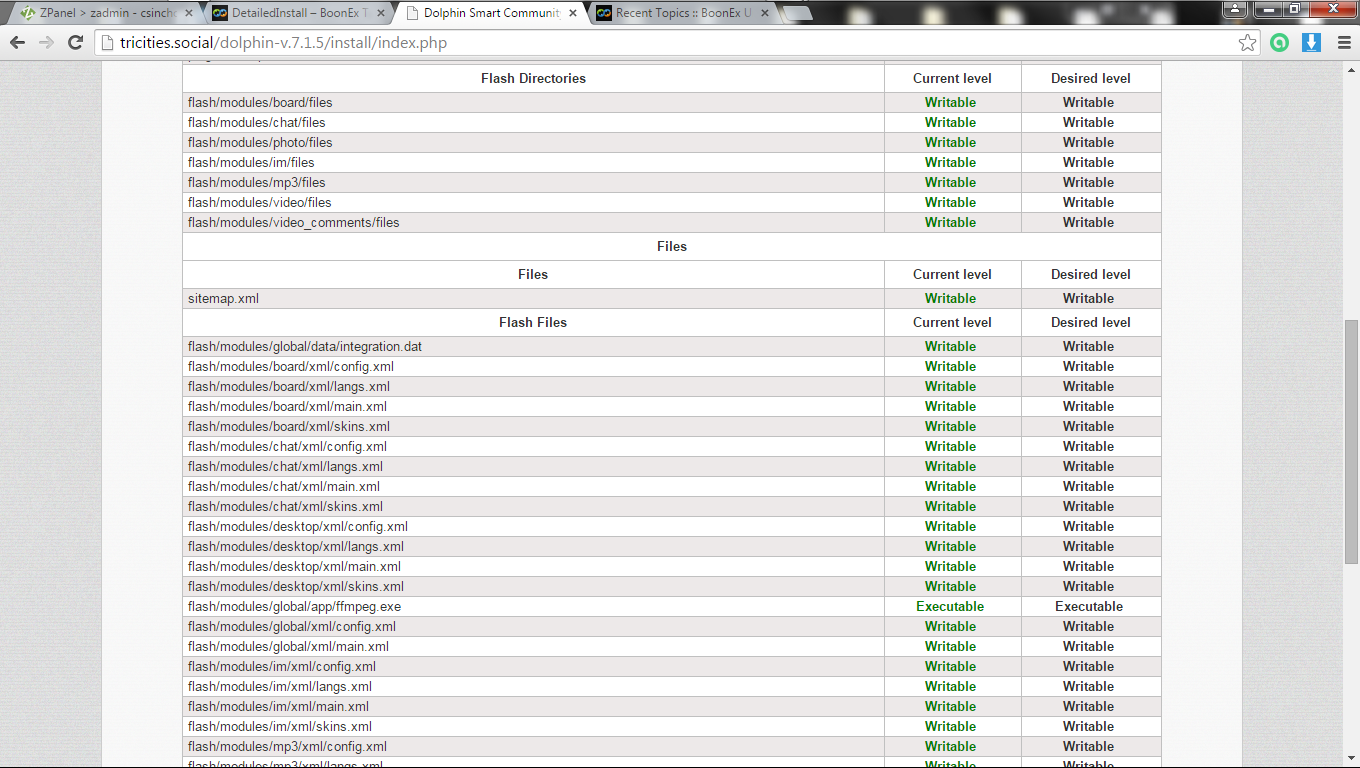This screenshot has height=768, width=1360.
Task: Close the DetailedInstall BoonEx tab
Action: (x=381, y=13)
